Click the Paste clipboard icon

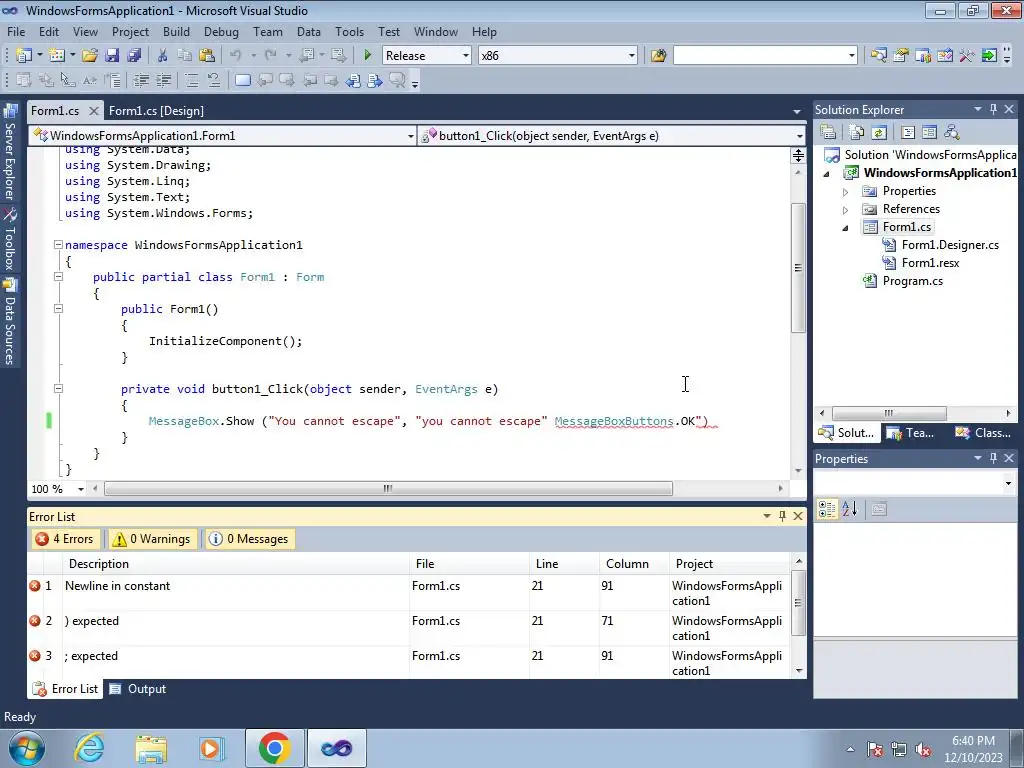pos(207,56)
